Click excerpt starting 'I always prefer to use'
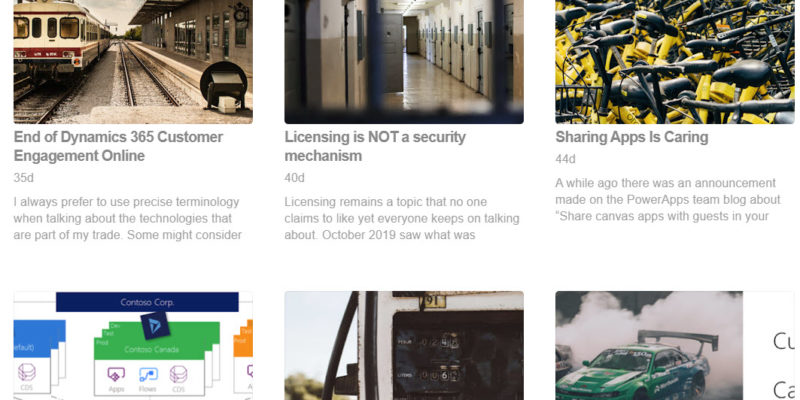The height and width of the screenshot is (400, 800). 128,218
